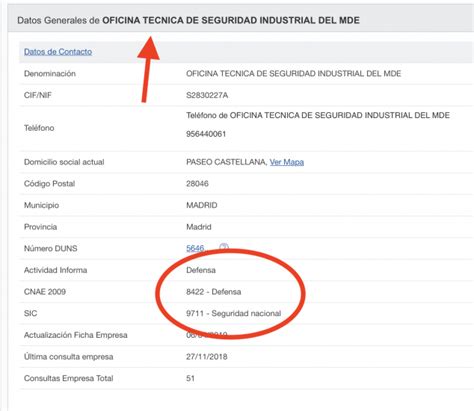Click the Datos Generales header title
The width and height of the screenshot is (474, 411).
[188, 20]
